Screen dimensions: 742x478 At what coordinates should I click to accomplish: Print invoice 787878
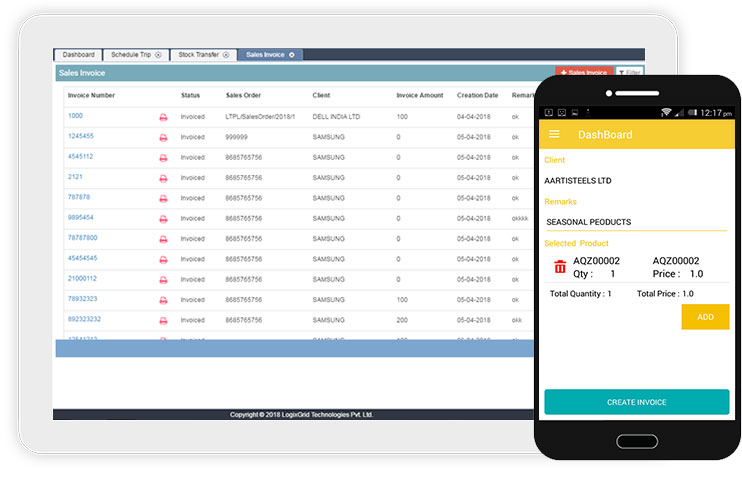[163, 199]
